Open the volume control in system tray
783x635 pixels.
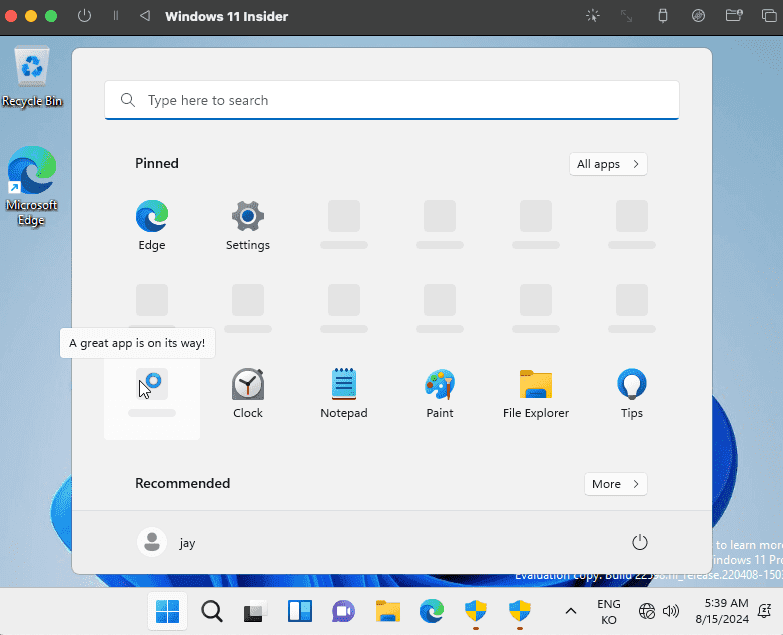pyautogui.click(x=671, y=611)
